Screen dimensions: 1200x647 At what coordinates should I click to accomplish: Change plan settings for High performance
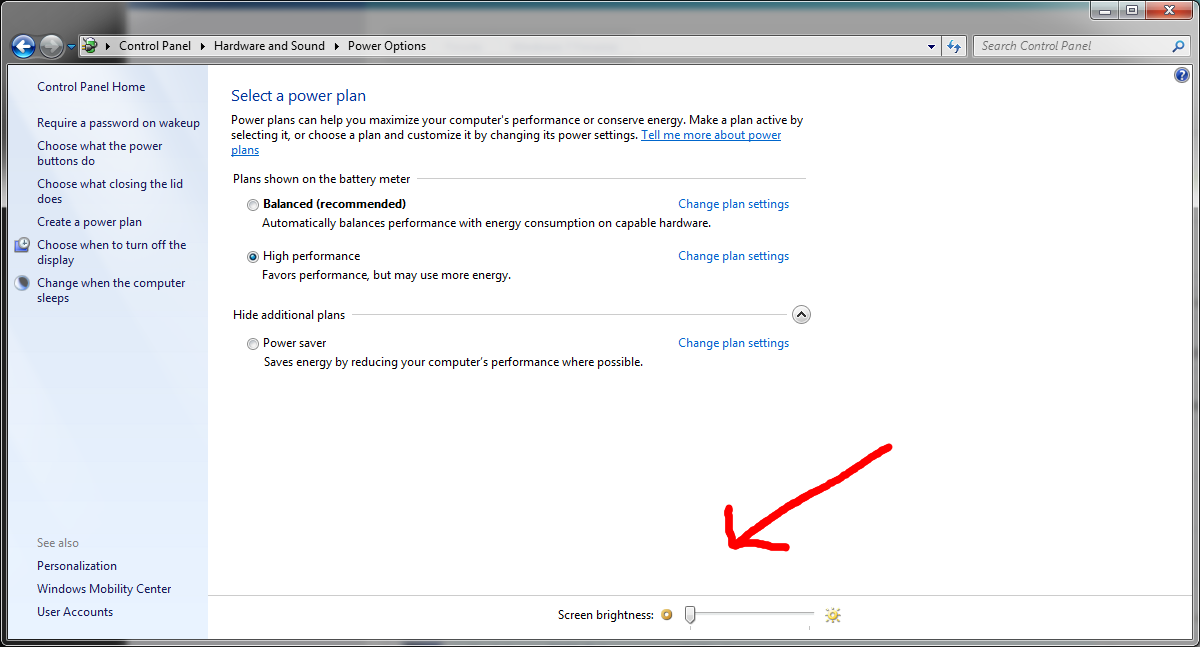pyautogui.click(x=733, y=256)
